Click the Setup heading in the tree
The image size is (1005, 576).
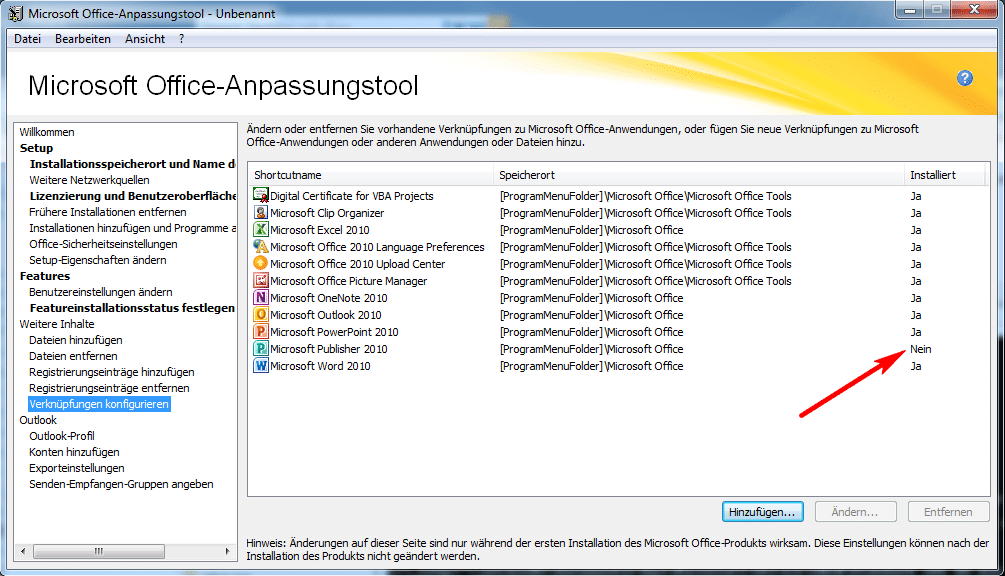coord(37,148)
